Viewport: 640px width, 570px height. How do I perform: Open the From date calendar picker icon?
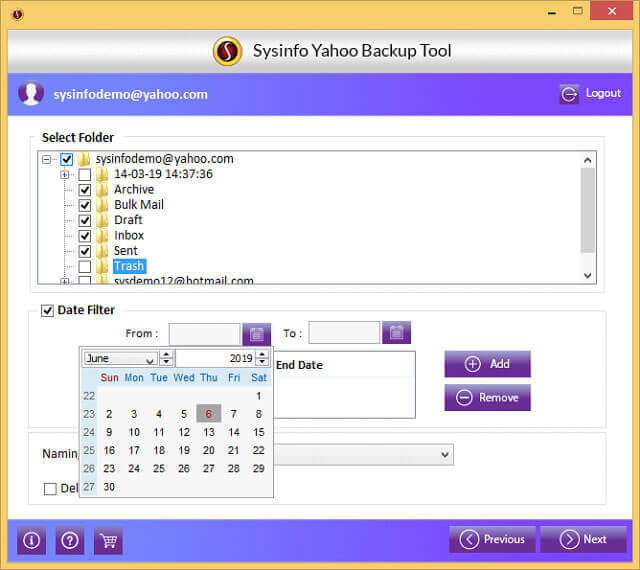(x=256, y=334)
